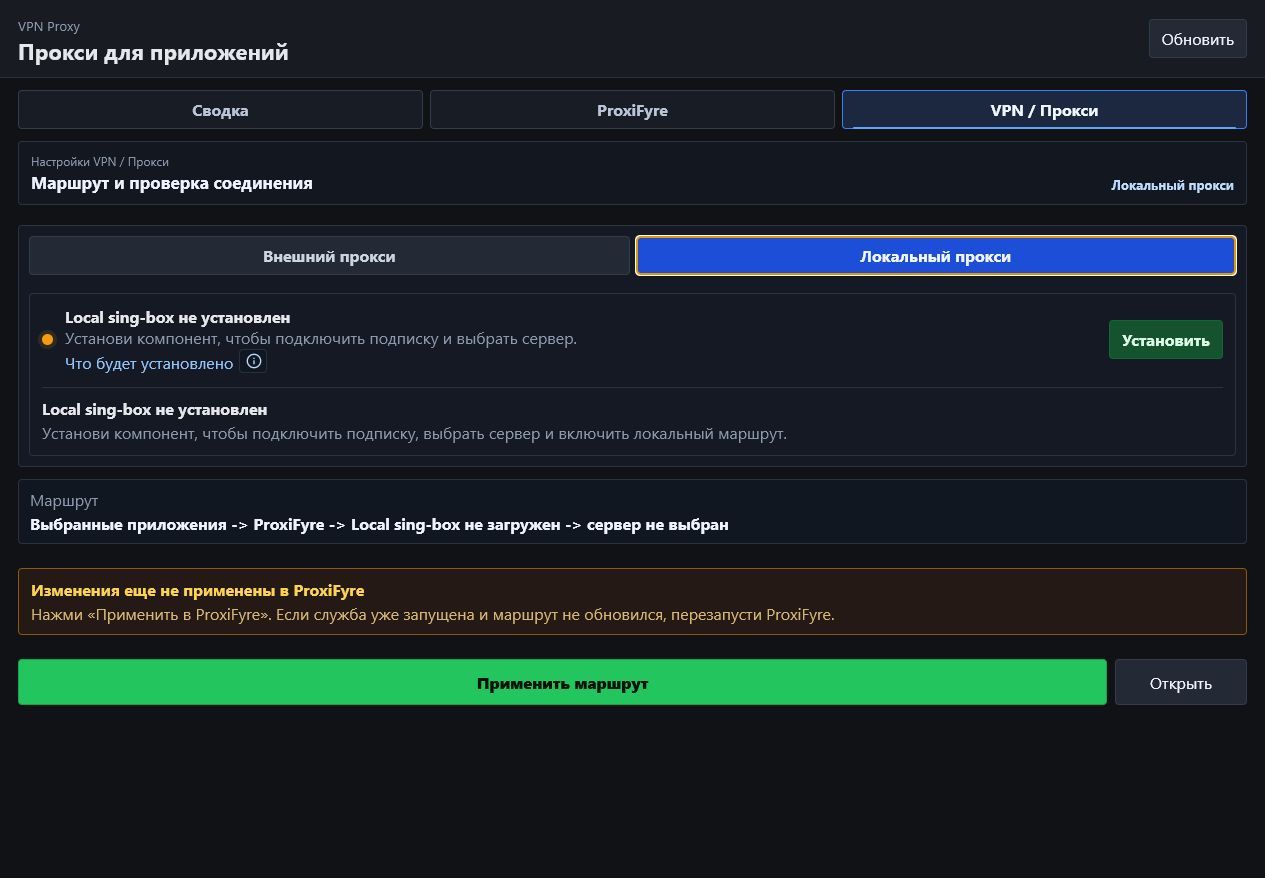Choose the Локальный прокси mode
The width and height of the screenshot is (1265, 878).
(x=936, y=256)
